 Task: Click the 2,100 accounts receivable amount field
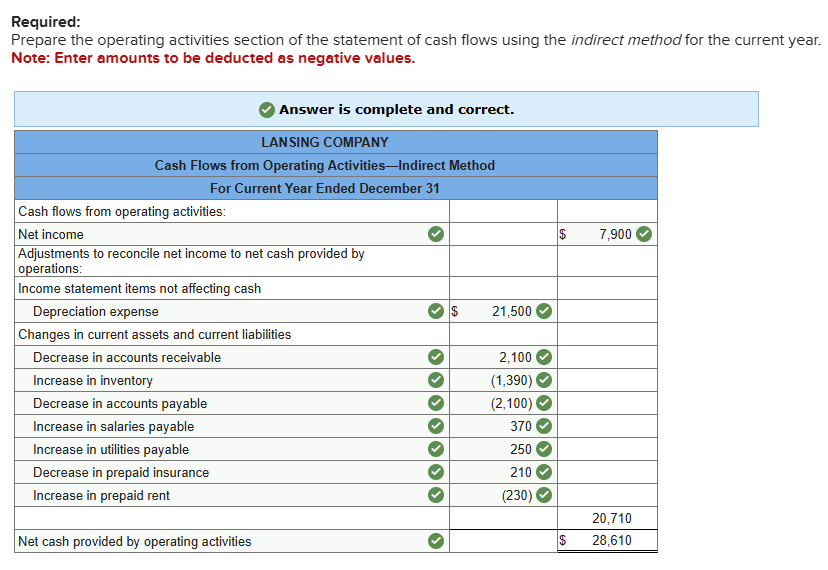pyautogui.click(x=505, y=357)
